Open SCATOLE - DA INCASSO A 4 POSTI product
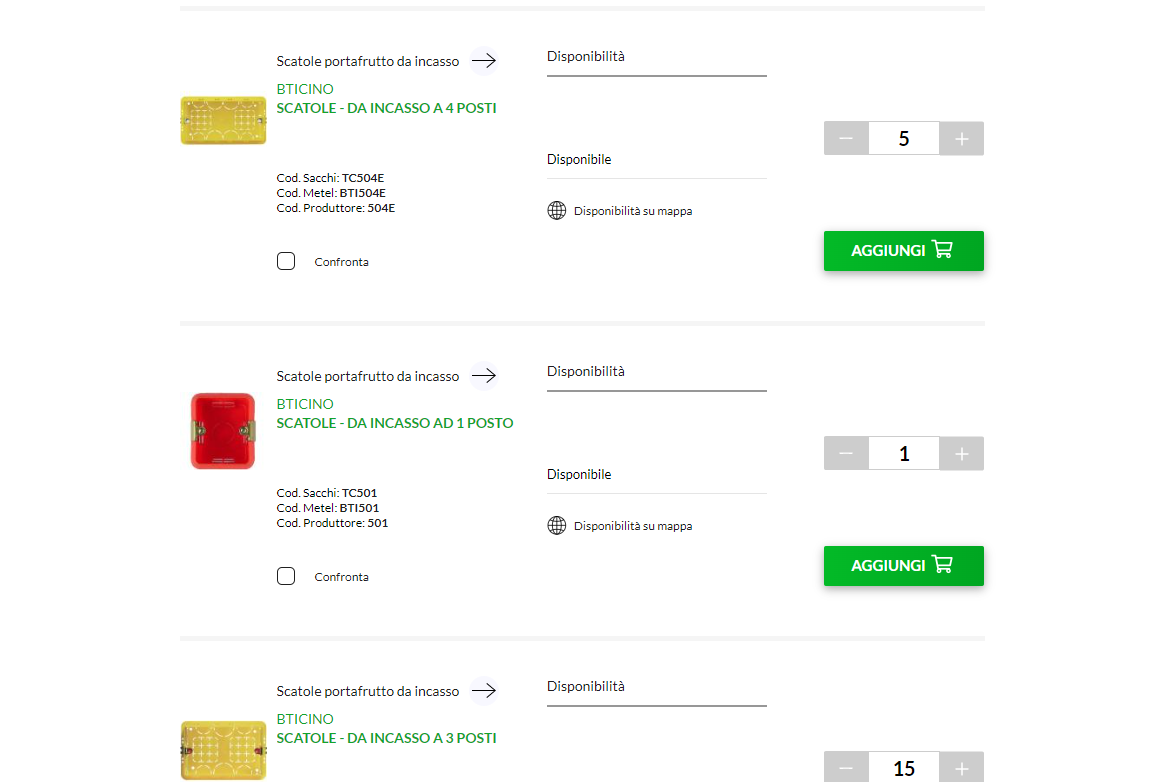Screen dimensions: 1152x782 [386, 108]
